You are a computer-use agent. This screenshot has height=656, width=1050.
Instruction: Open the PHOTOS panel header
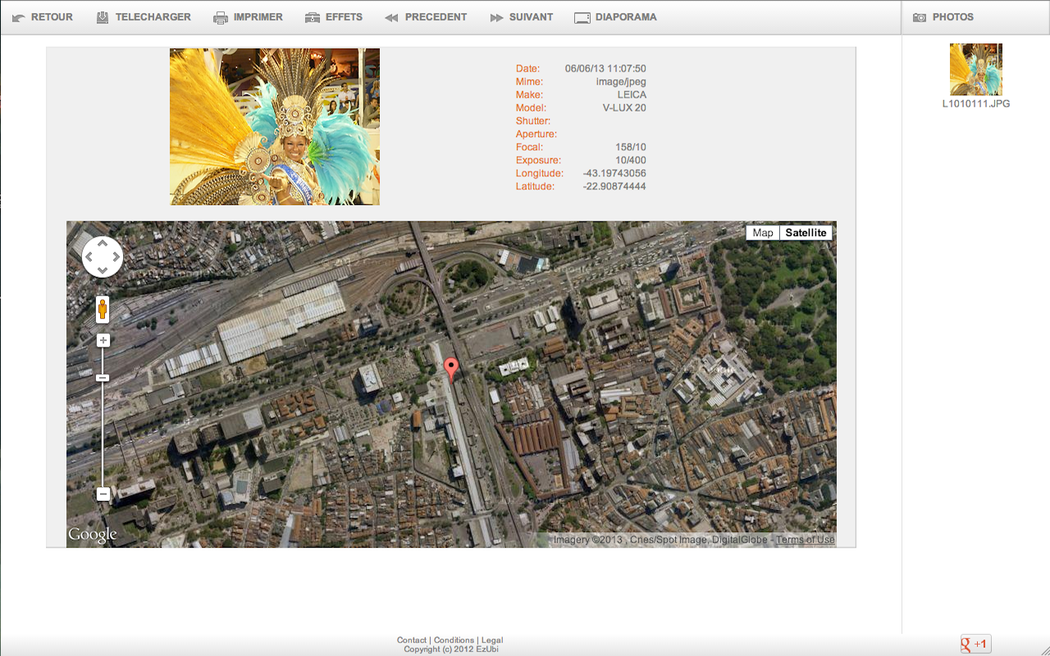(952, 18)
